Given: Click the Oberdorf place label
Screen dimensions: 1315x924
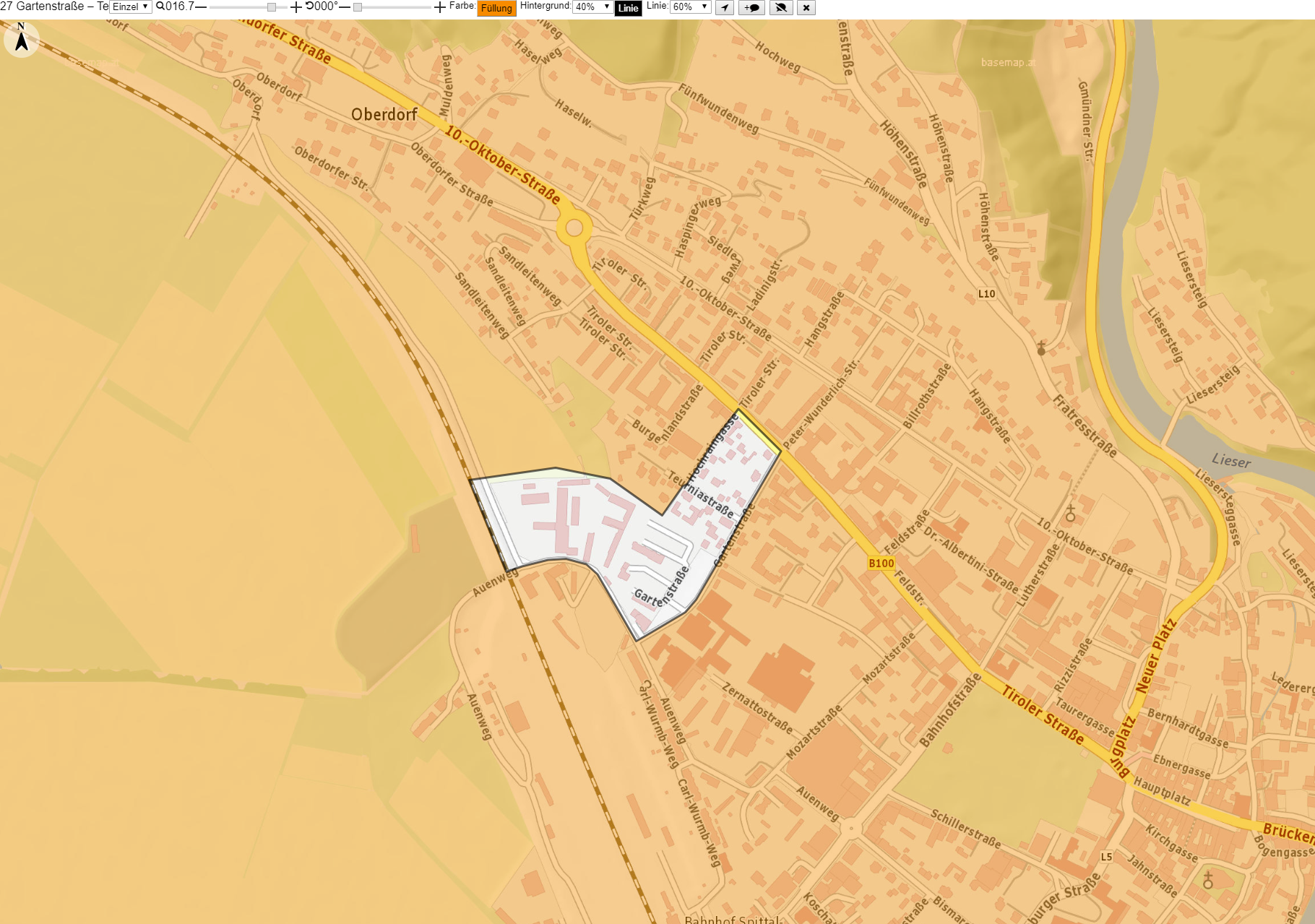Looking at the screenshot, I should click(x=384, y=114).
